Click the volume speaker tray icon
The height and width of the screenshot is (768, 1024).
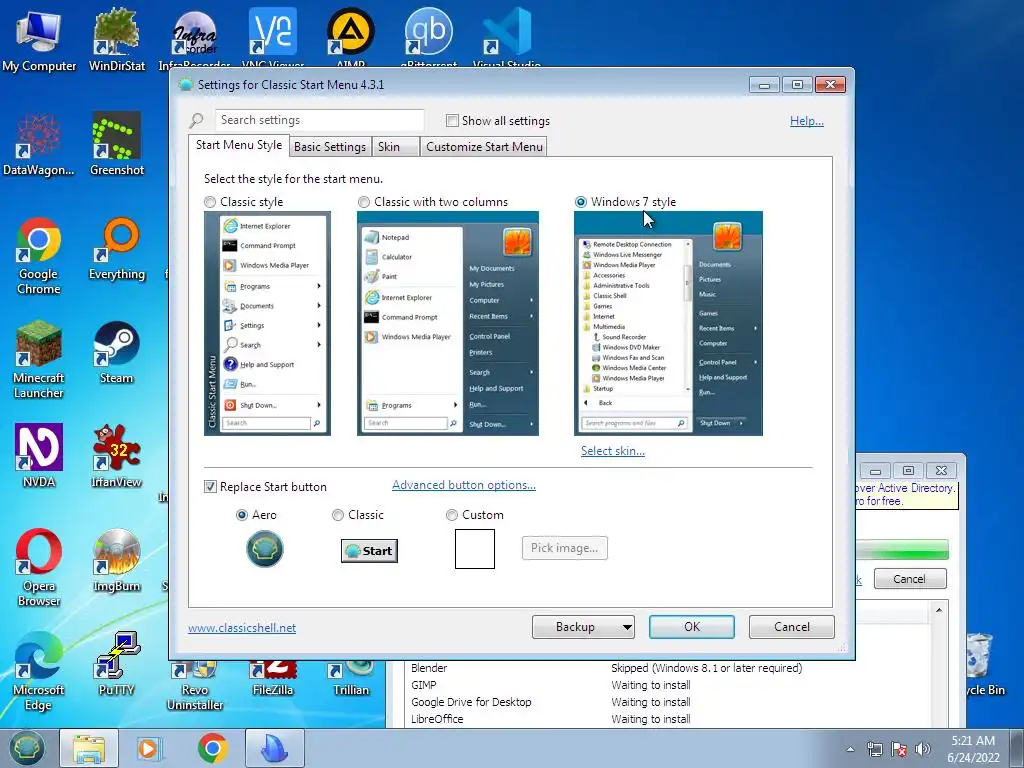tap(923, 749)
